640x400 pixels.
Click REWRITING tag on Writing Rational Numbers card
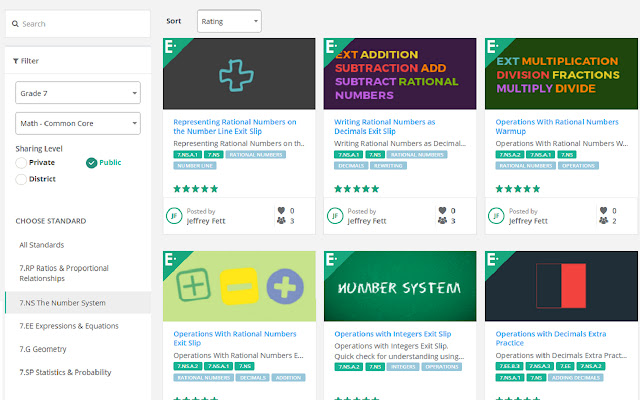(x=388, y=166)
